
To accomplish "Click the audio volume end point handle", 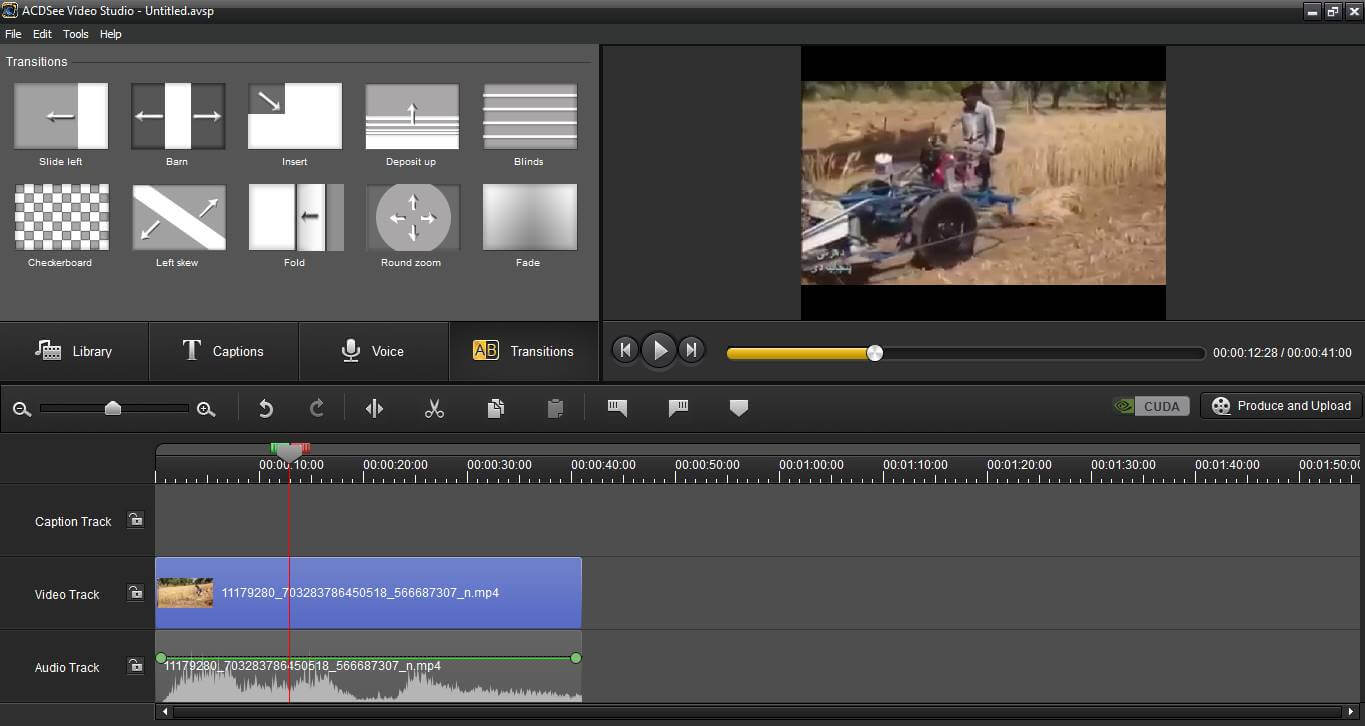I will [x=576, y=658].
